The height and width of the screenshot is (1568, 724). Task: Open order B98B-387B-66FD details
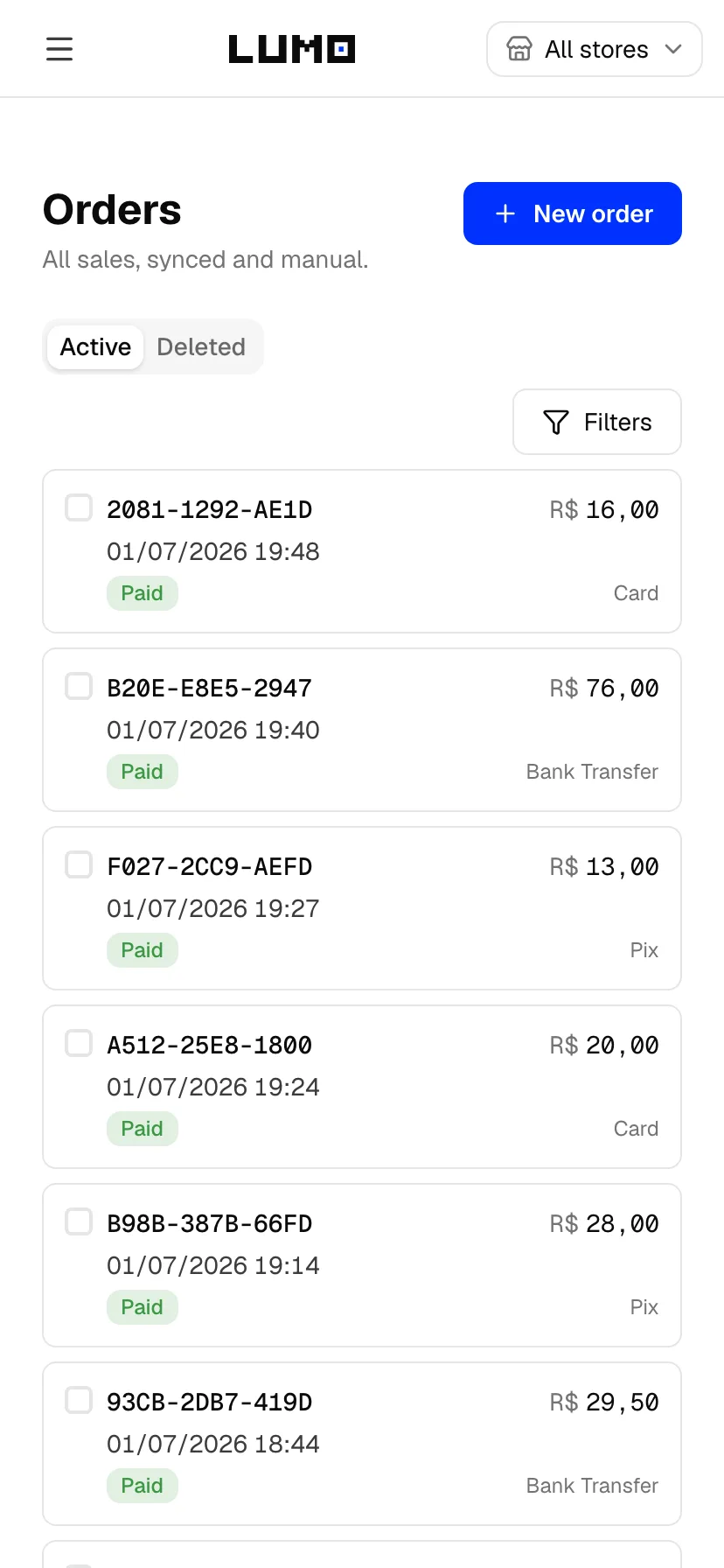(362, 1265)
